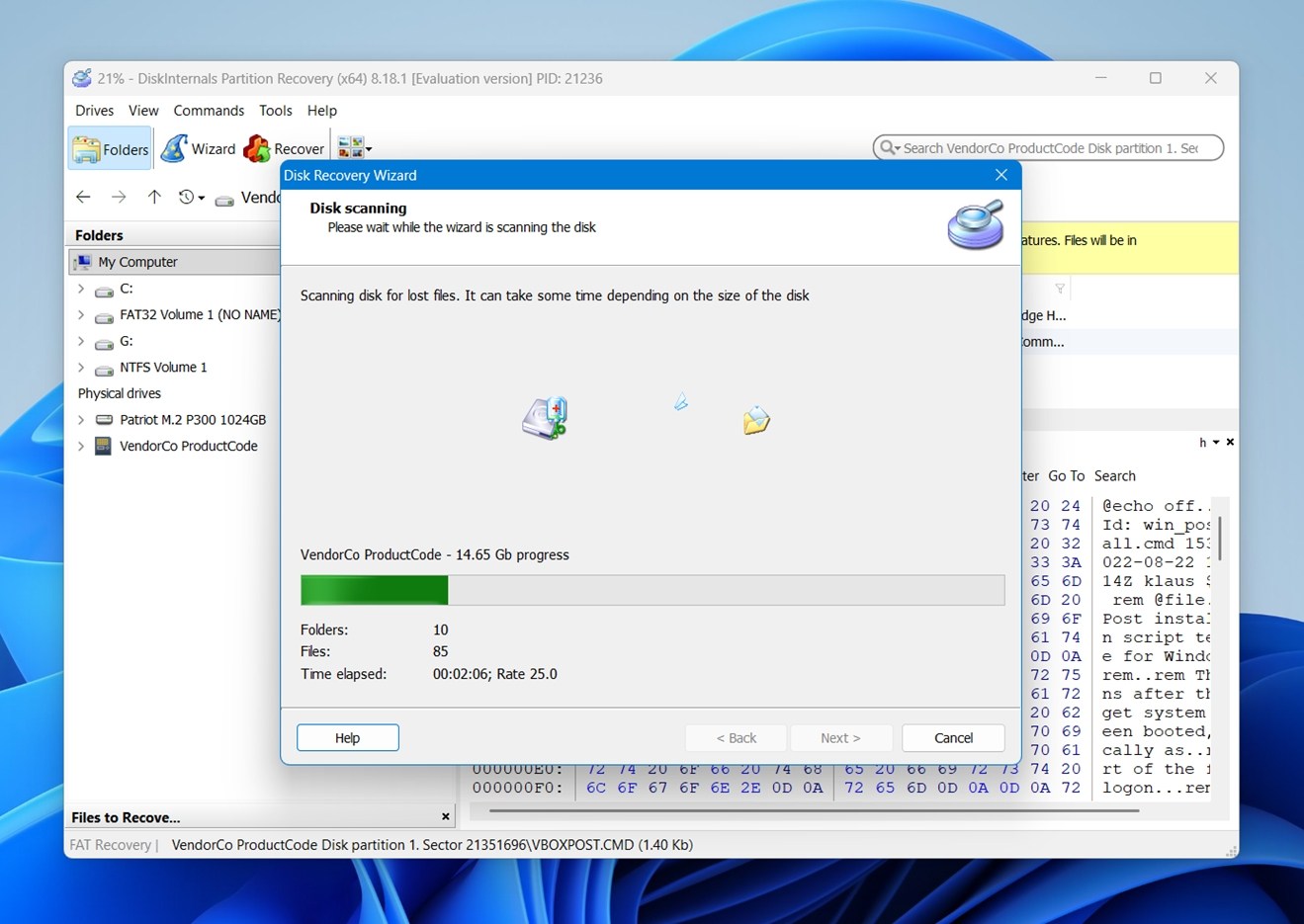Open the view mode icon dropdown
Image resolution: width=1304 pixels, height=924 pixels.
[x=355, y=149]
